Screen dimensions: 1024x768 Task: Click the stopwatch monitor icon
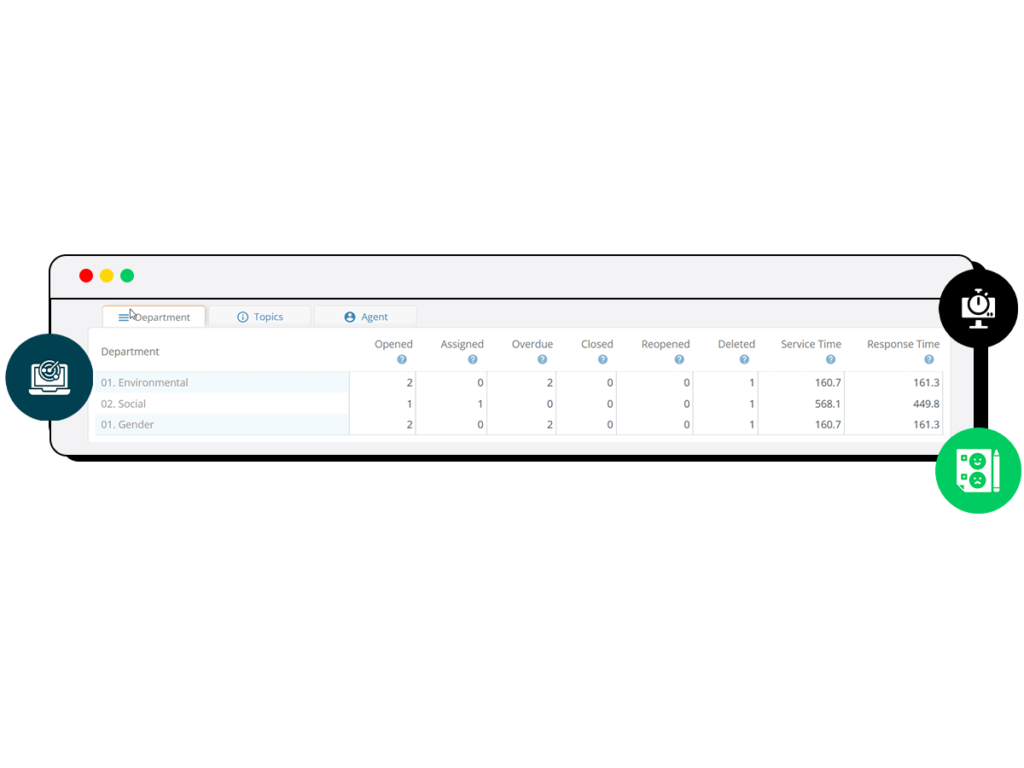(977, 307)
